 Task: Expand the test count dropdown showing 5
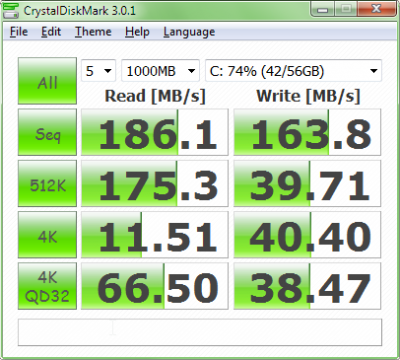pyautogui.click(x=98, y=71)
